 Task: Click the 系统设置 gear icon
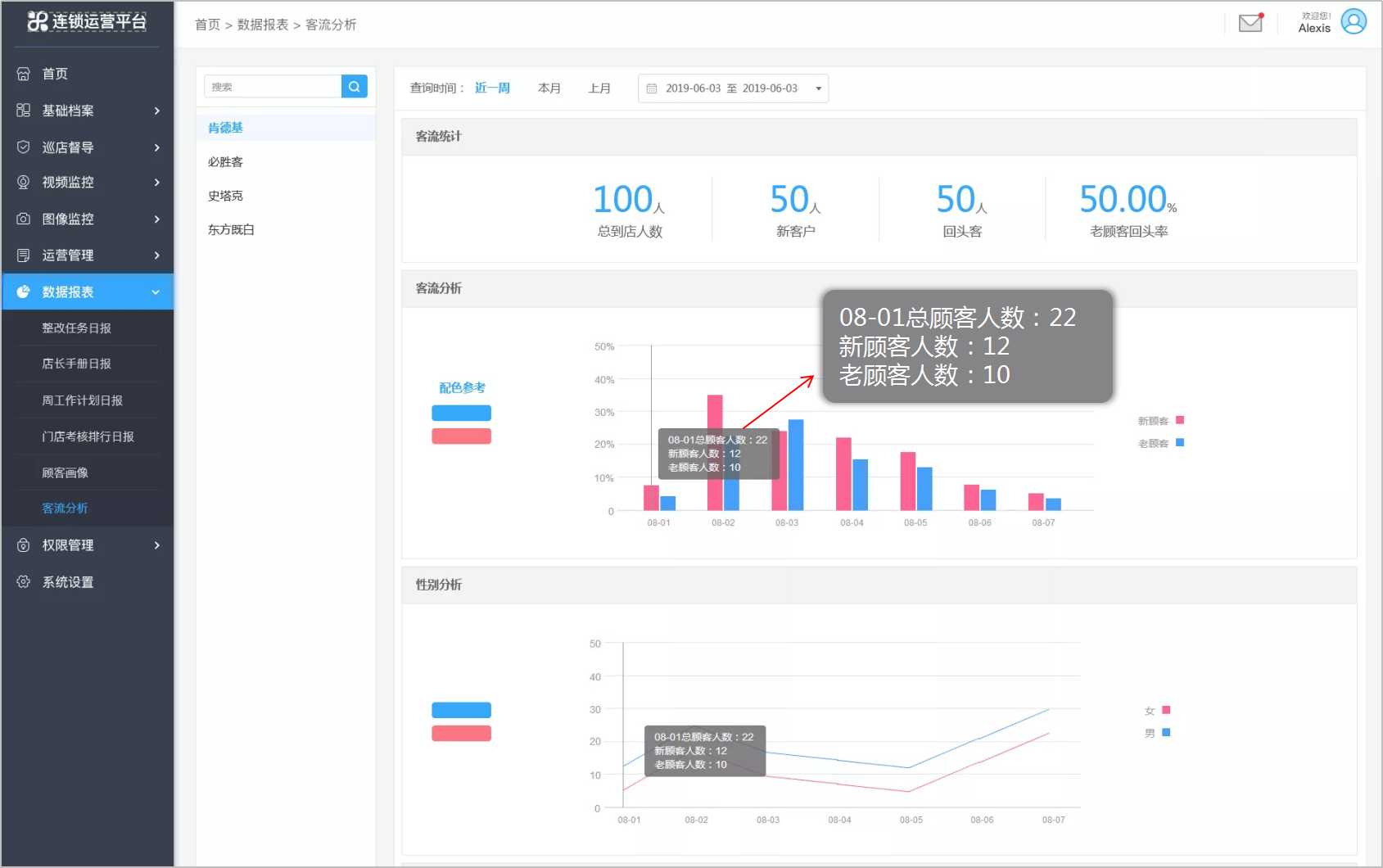[24, 582]
